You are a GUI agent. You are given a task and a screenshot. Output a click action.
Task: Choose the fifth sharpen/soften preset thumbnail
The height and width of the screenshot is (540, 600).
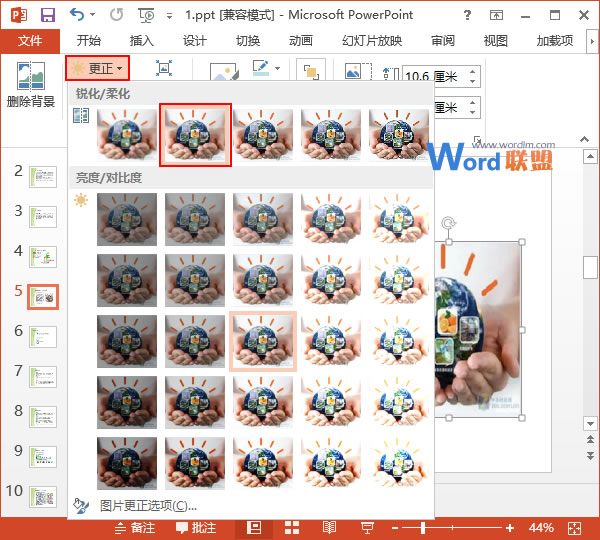pyautogui.click(x=399, y=135)
